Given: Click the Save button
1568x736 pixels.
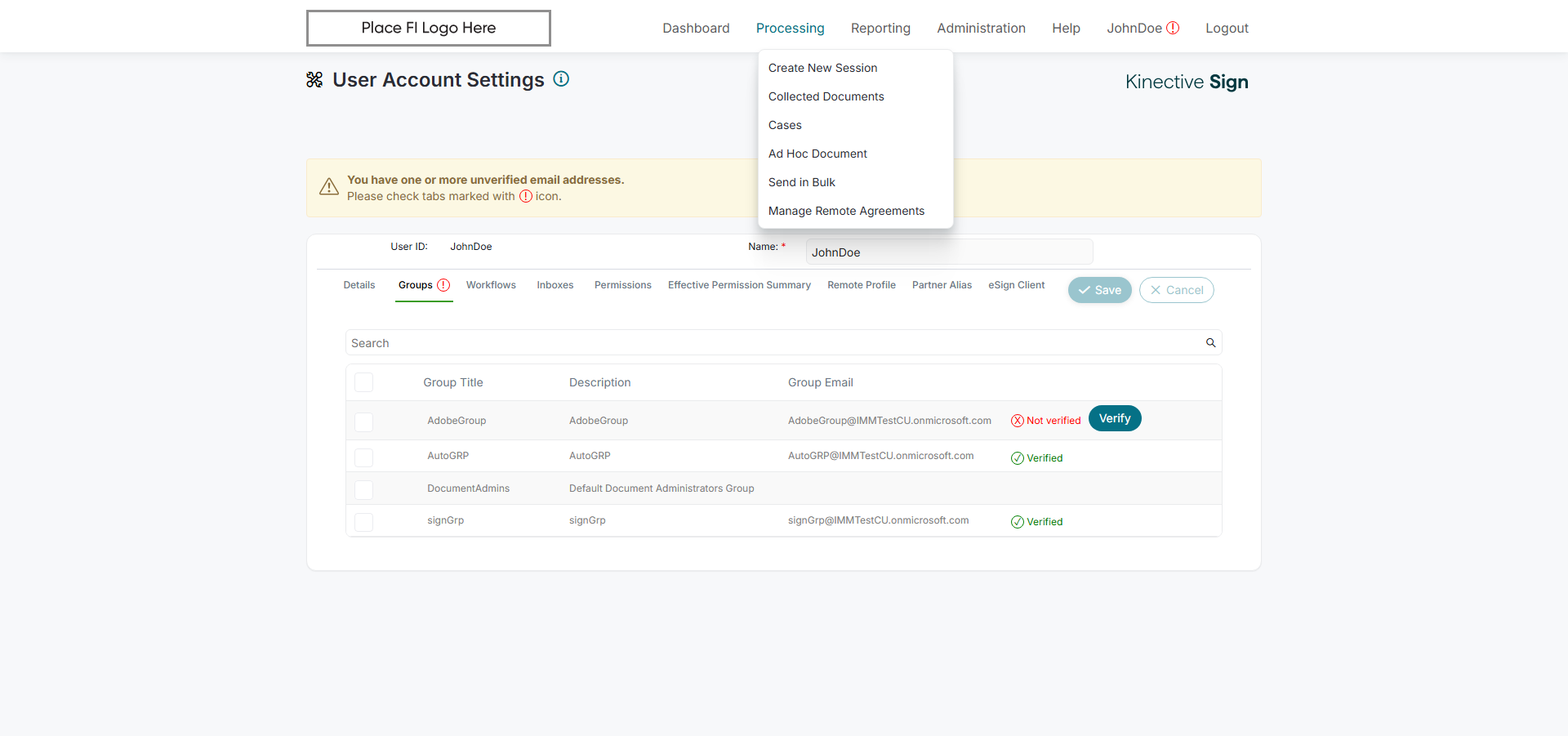Looking at the screenshot, I should tap(1100, 290).
